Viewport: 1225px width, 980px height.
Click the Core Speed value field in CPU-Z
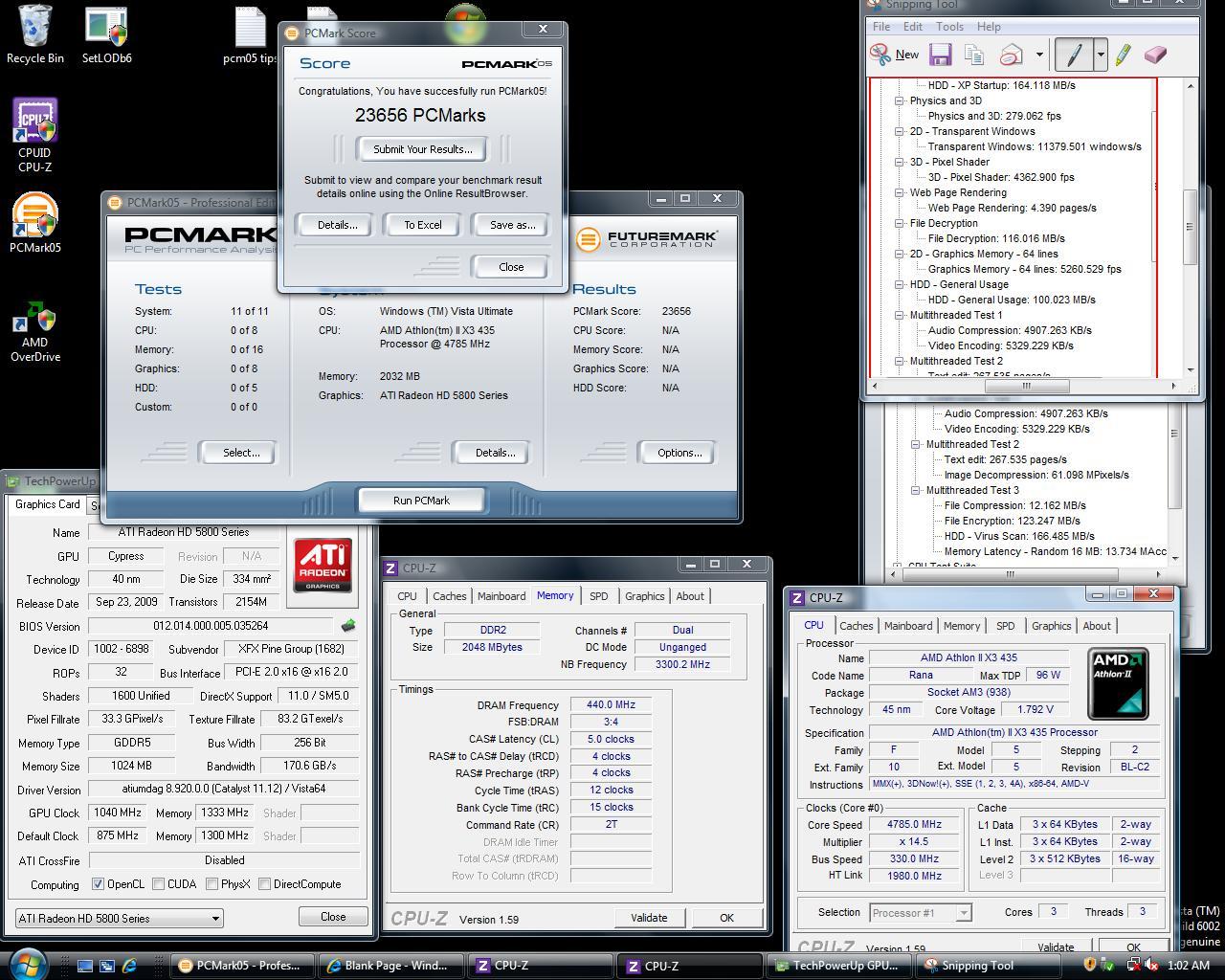tap(914, 824)
